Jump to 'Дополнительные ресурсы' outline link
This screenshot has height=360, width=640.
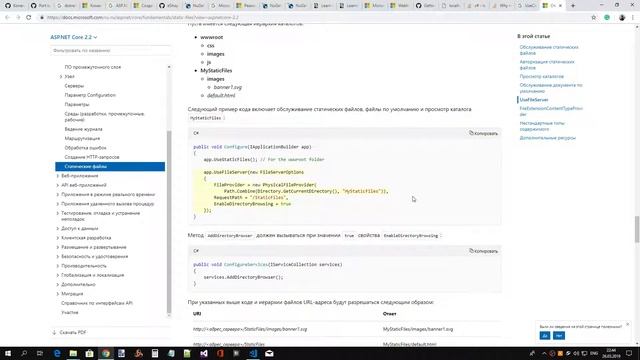point(548,138)
